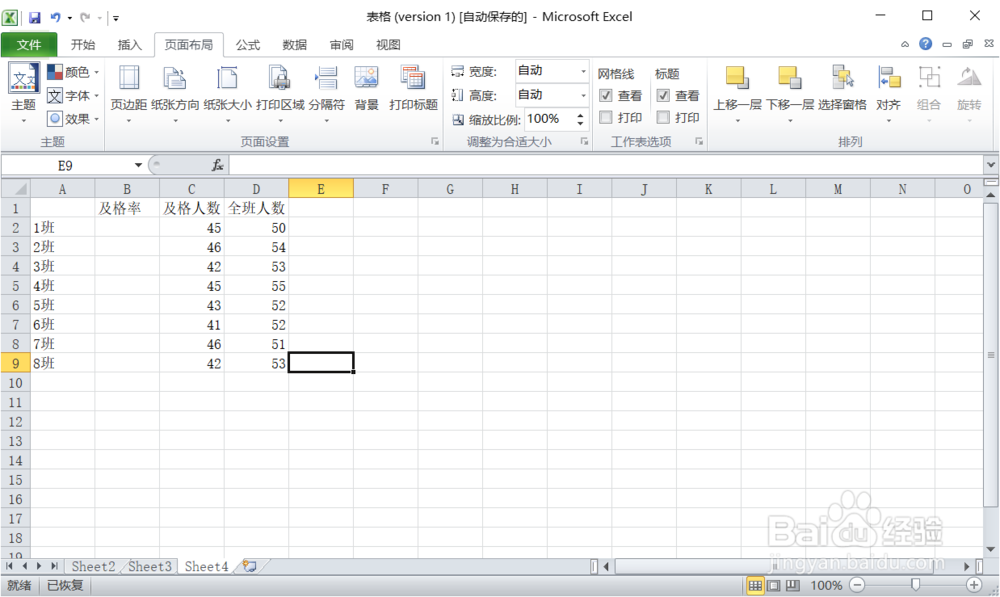Open Name Box dropdown arrow
This screenshot has width=1000, height=597.
[138, 165]
